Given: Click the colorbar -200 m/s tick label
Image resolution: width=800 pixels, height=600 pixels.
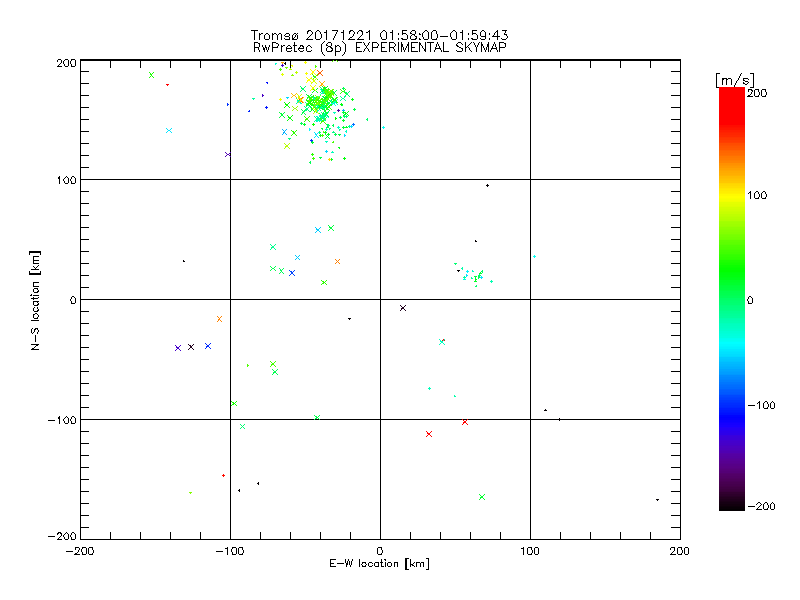Looking at the screenshot, I should pyautogui.click(x=761, y=506).
